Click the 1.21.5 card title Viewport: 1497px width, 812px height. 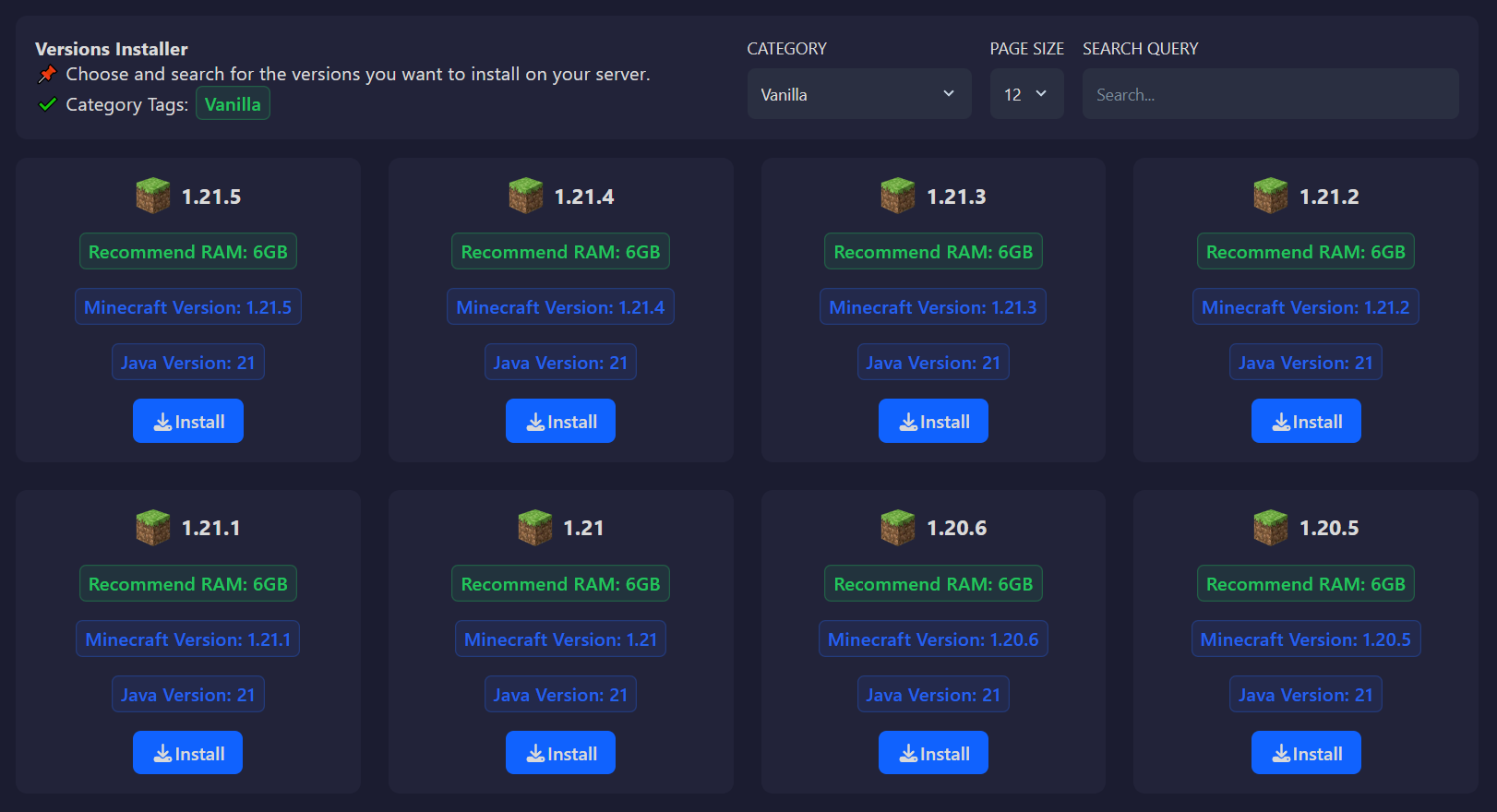(211, 197)
